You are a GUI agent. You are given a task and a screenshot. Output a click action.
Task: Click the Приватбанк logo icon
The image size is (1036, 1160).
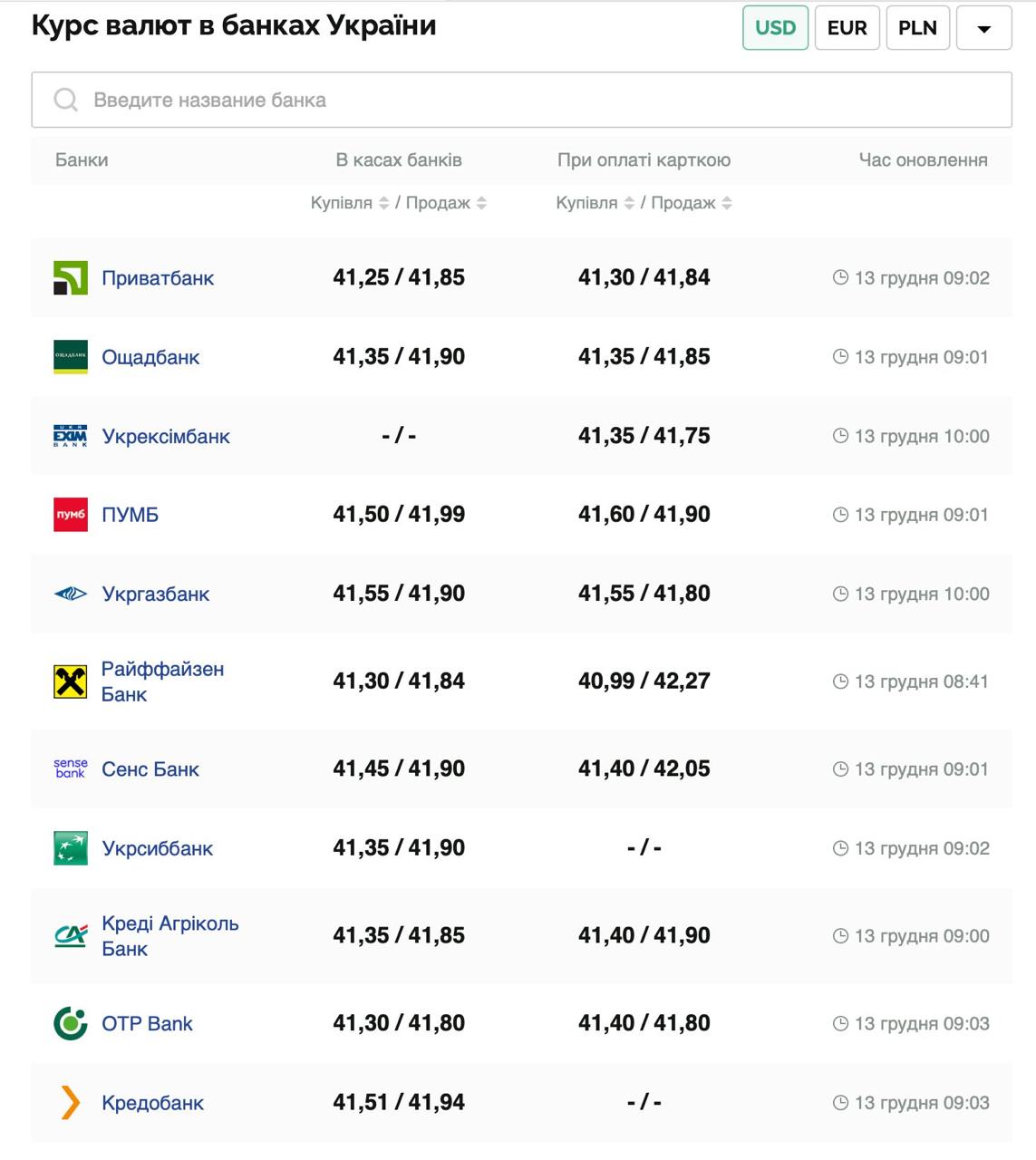(x=71, y=278)
